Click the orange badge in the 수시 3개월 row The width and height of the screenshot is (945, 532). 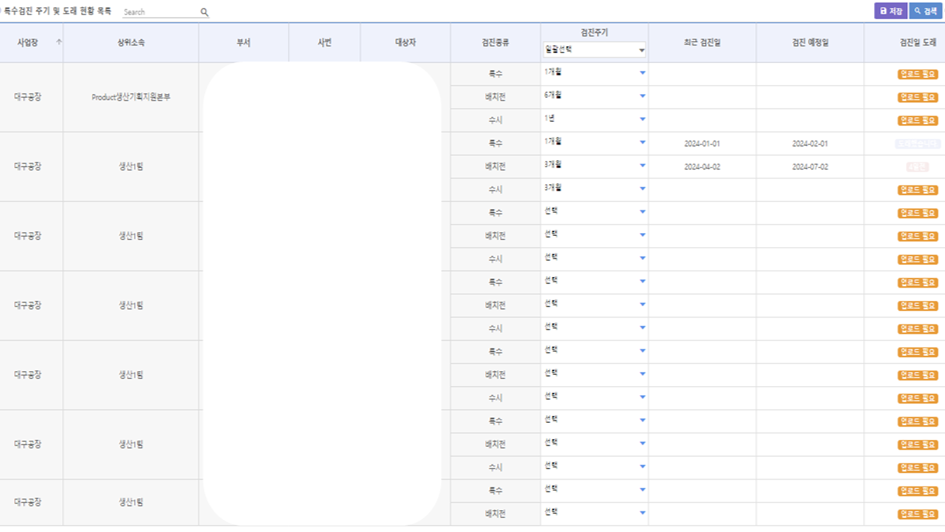[917, 190]
